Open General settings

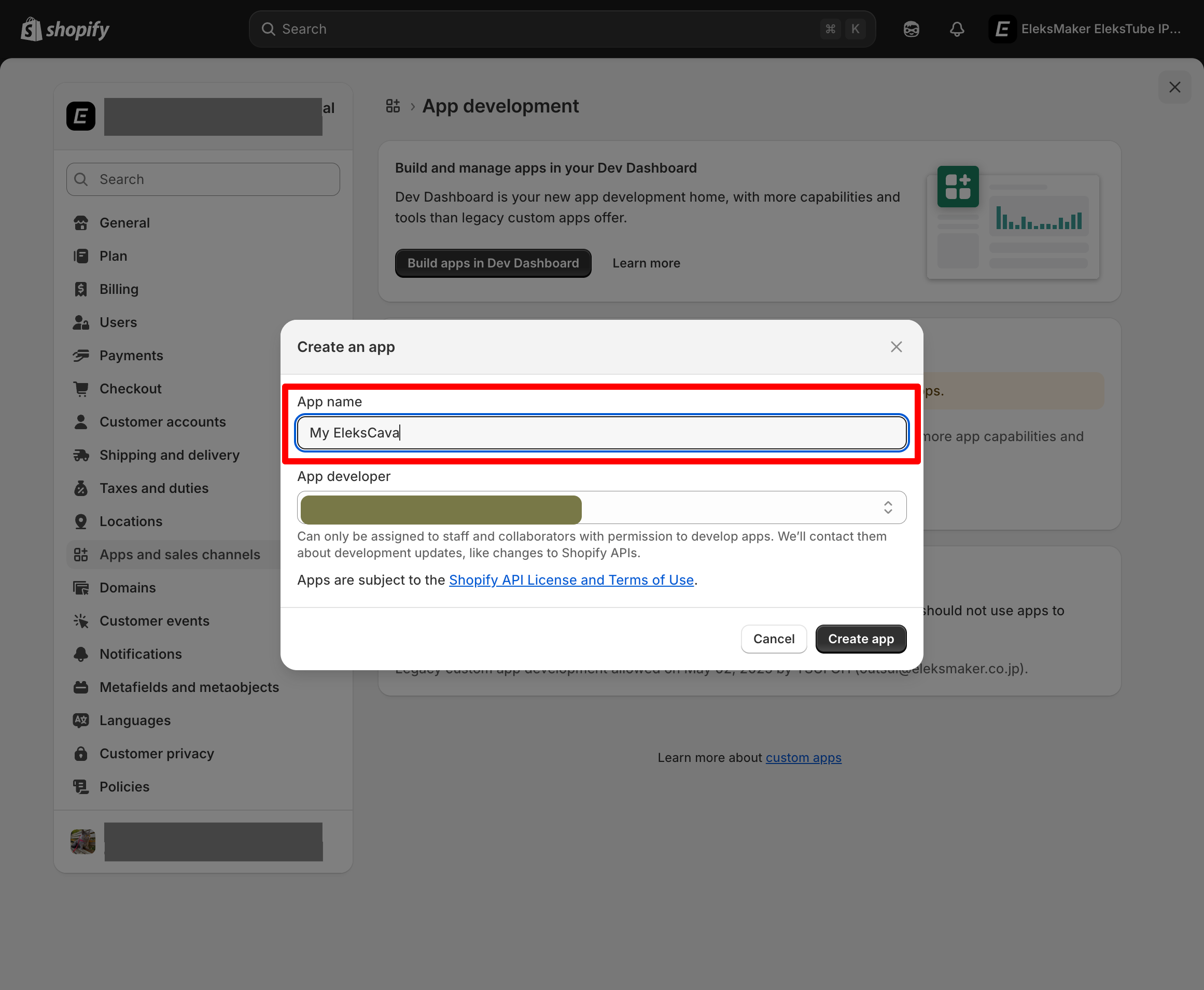pos(125,222)
